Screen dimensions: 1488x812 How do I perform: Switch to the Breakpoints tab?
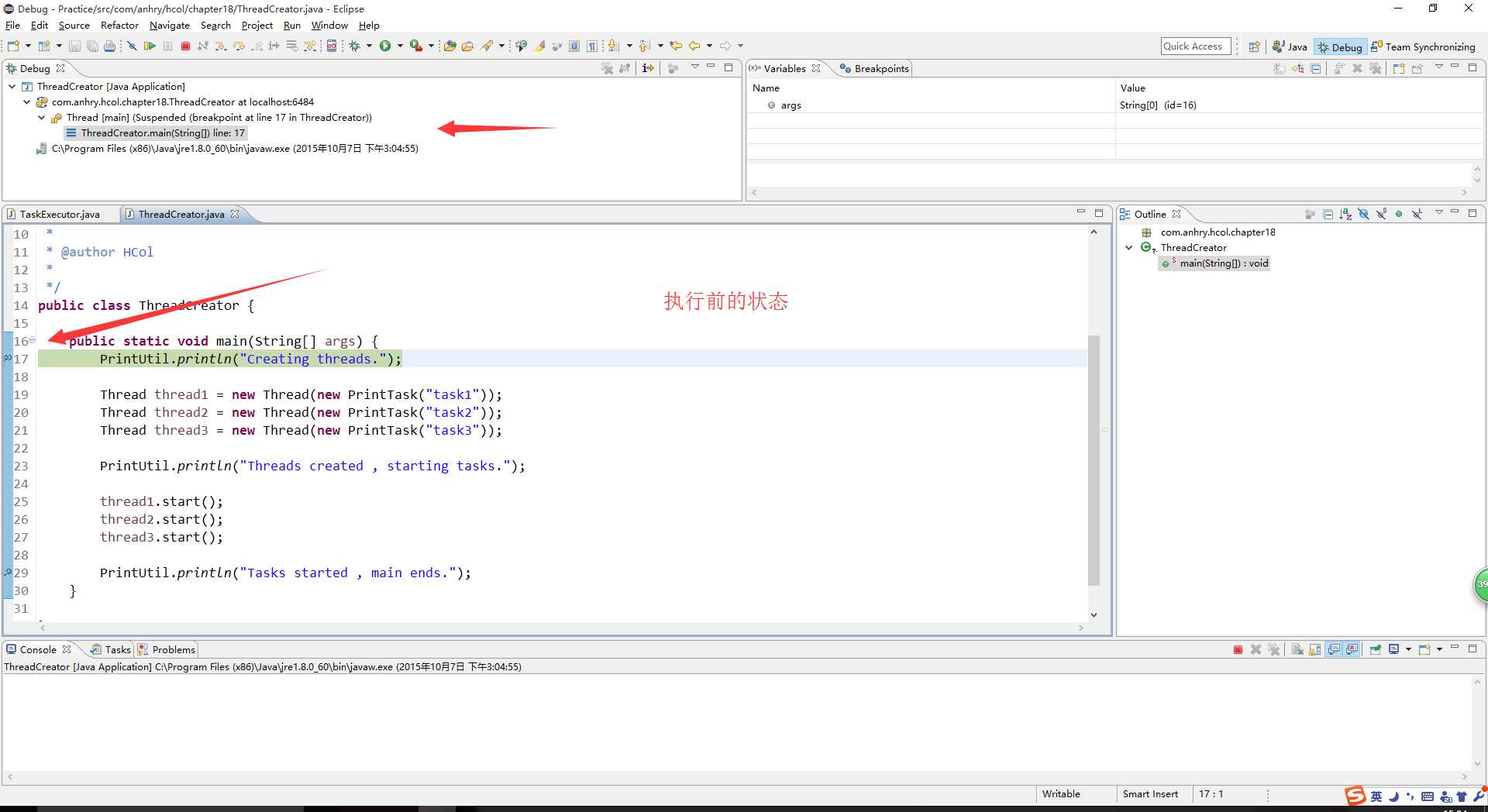(x=874, y=69)
